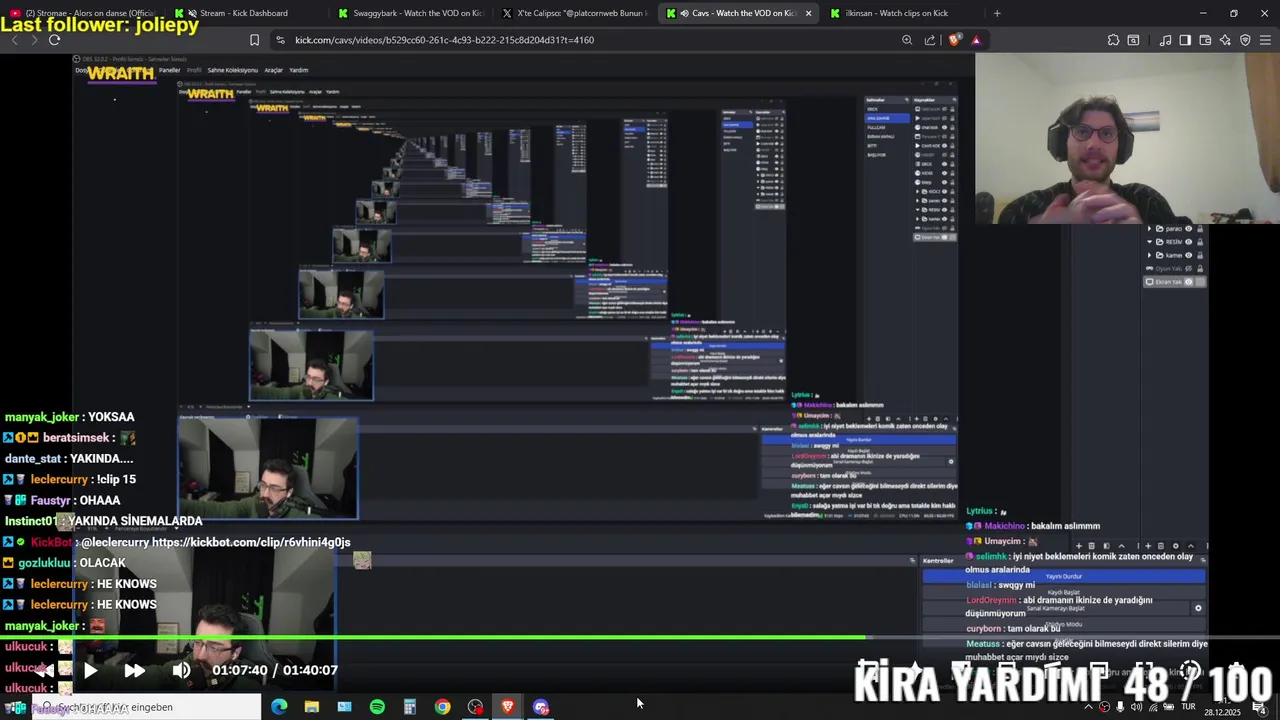Click OBS Yayını Durdur button
1280x720 pixels.
(1064, 576)
